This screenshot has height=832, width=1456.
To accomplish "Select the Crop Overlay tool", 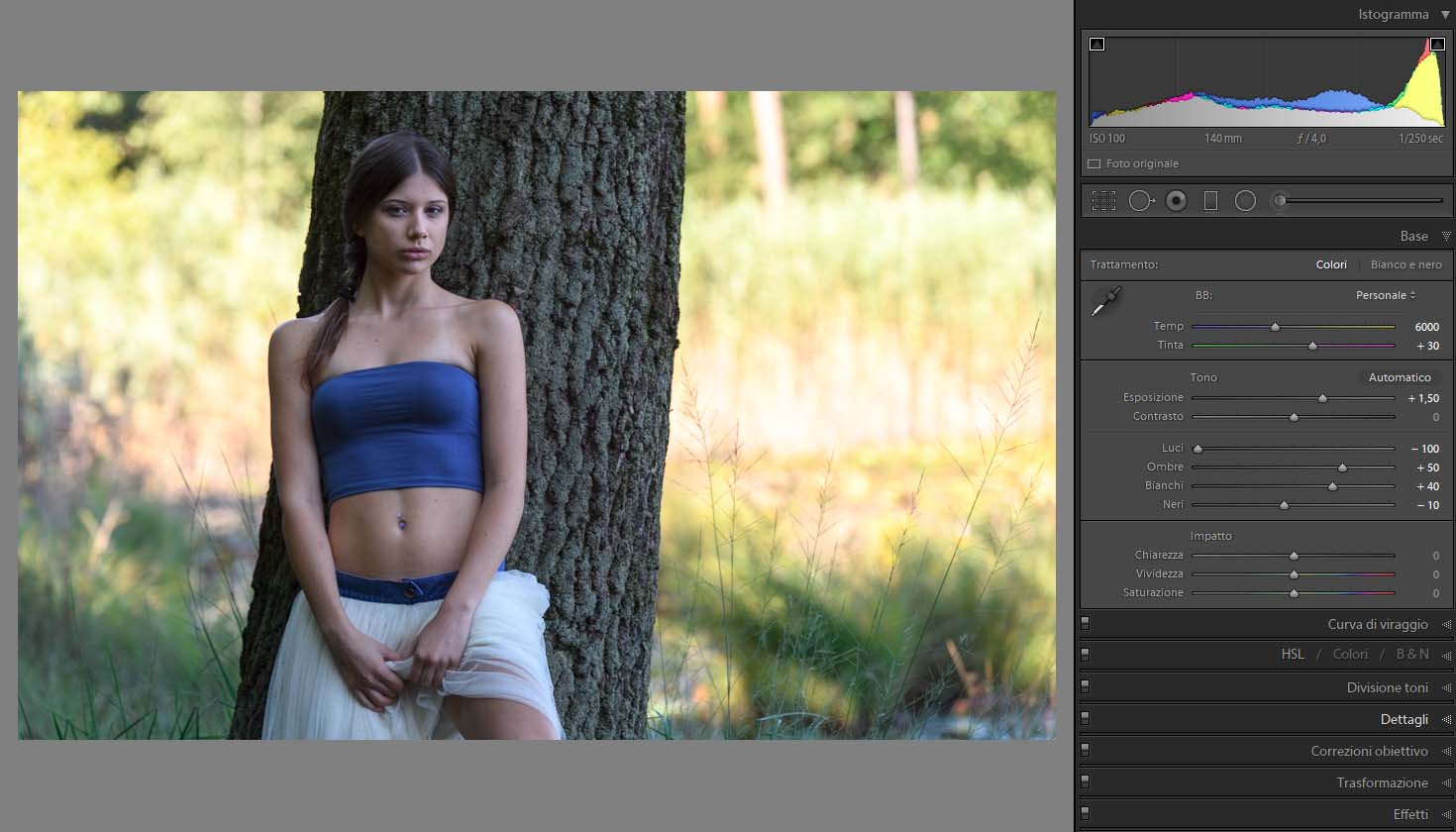I will [1103, 201].
